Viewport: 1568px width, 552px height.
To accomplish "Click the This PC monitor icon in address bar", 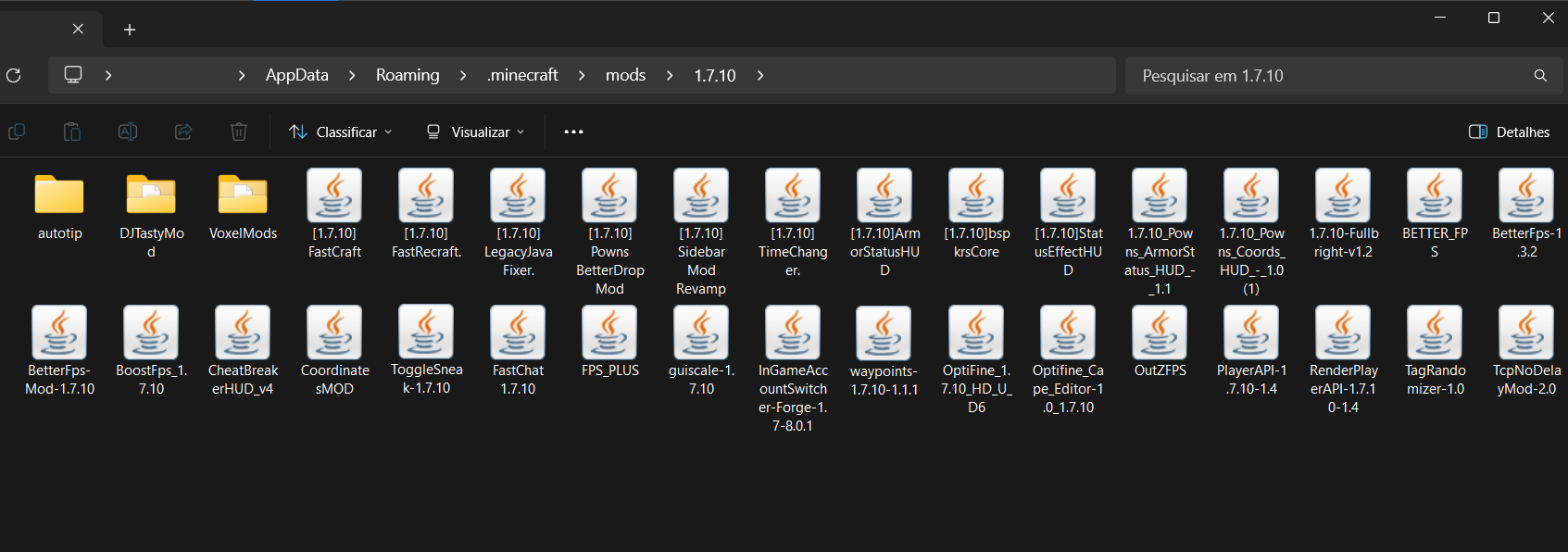I will [x=73, y=74].
